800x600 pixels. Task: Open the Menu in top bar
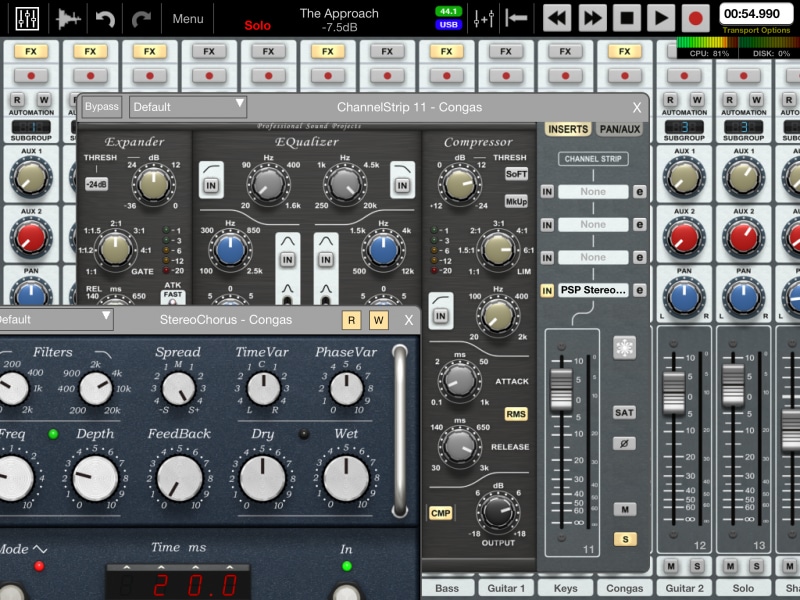(x=187, y=18)
